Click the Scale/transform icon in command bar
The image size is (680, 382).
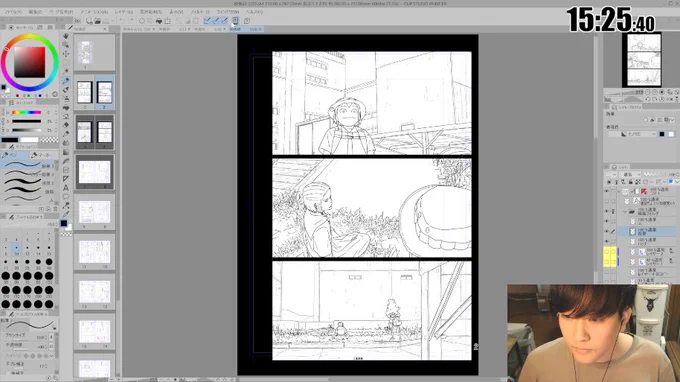(x=167, y=21)
